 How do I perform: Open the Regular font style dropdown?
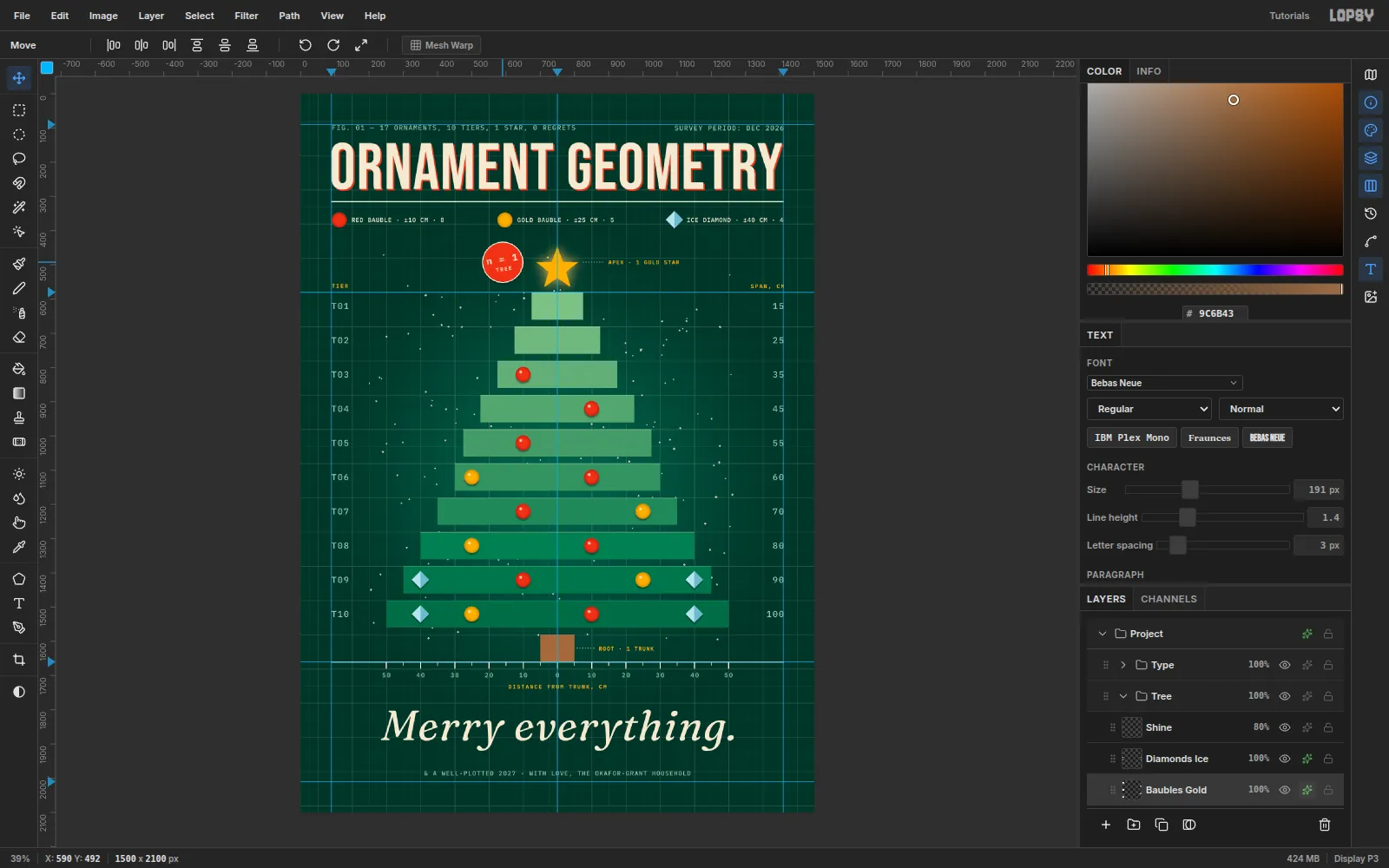1149,409
